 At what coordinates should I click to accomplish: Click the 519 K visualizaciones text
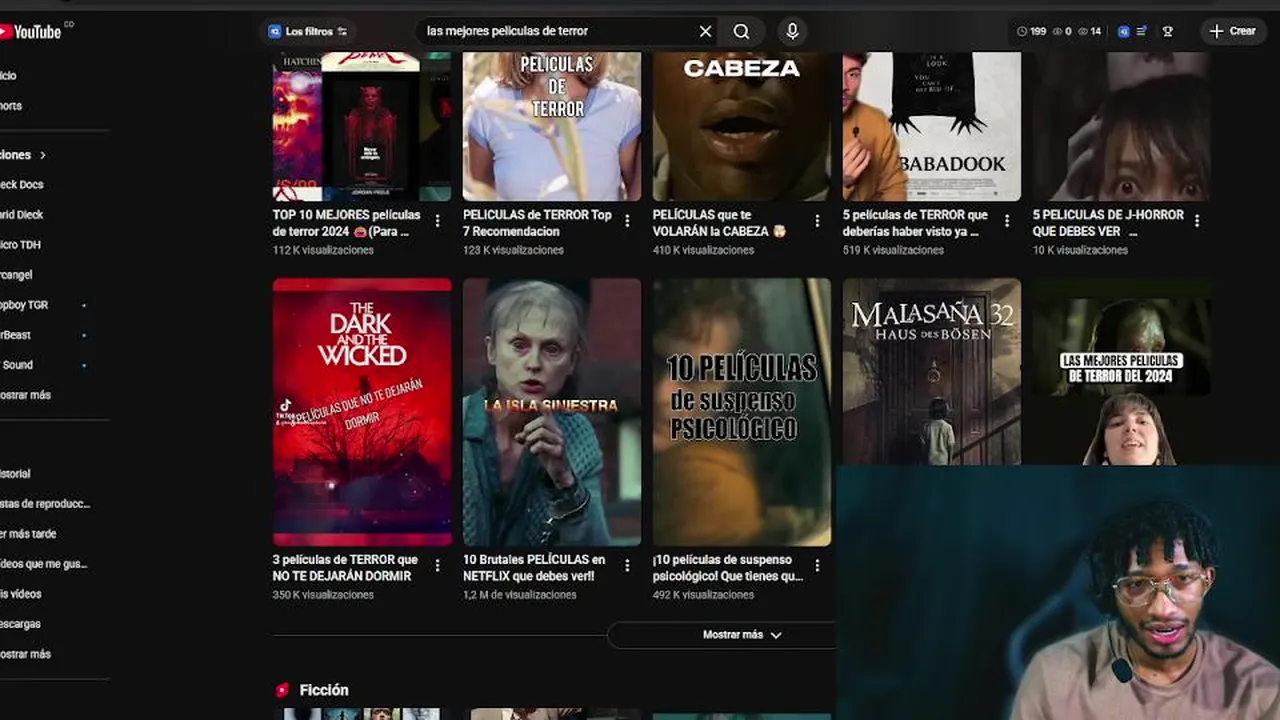(x=893, y=250)
